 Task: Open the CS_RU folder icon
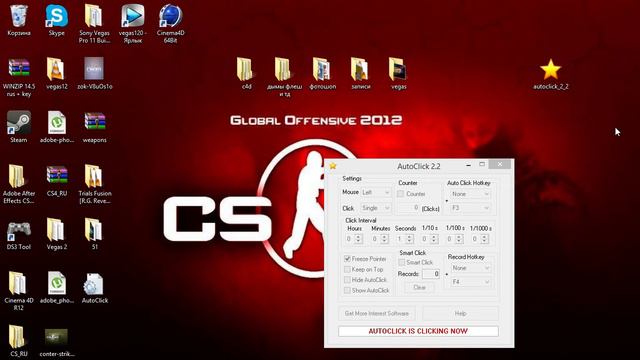coord(19,341)
